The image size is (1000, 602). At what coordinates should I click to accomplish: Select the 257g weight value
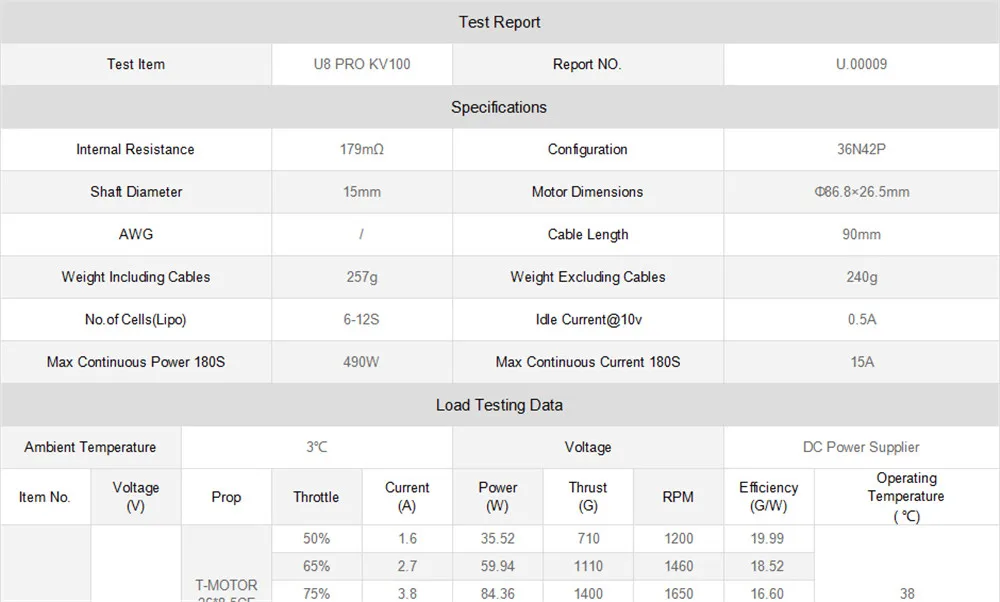pyautogui.click(x=362, y=277)
